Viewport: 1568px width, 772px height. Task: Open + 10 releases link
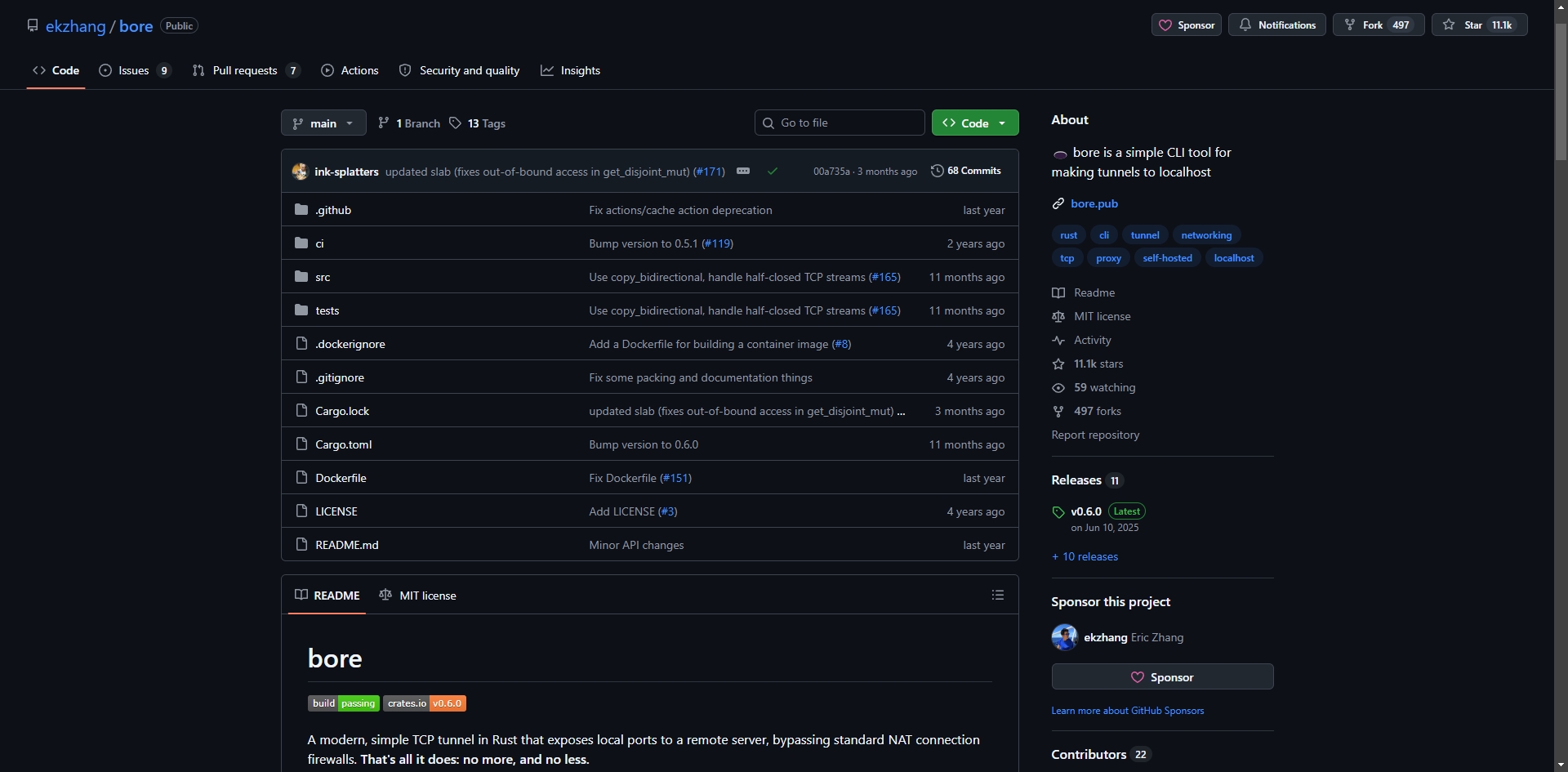point(1085,556)
